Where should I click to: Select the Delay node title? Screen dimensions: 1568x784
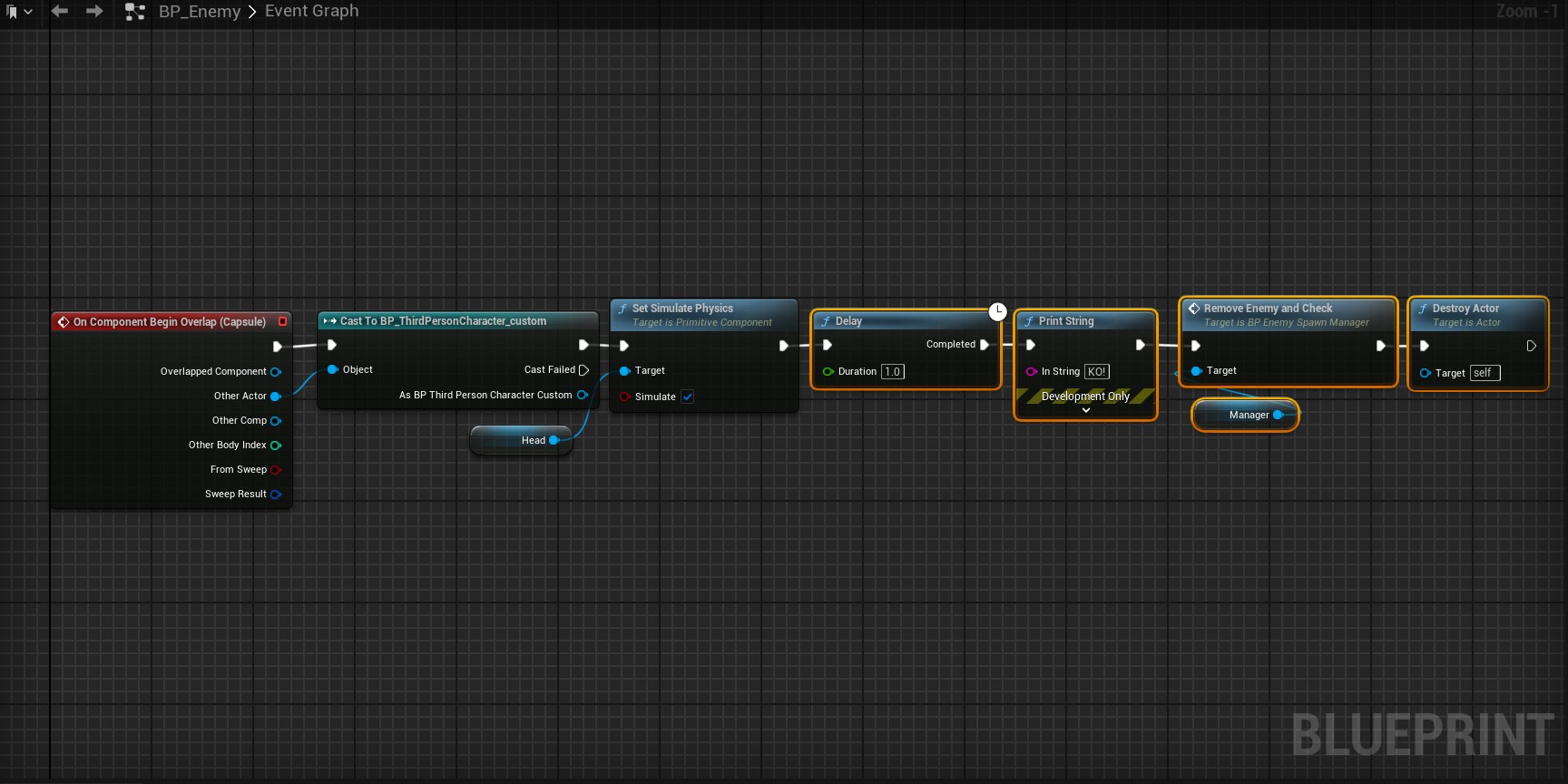click(x=848, y=321)
